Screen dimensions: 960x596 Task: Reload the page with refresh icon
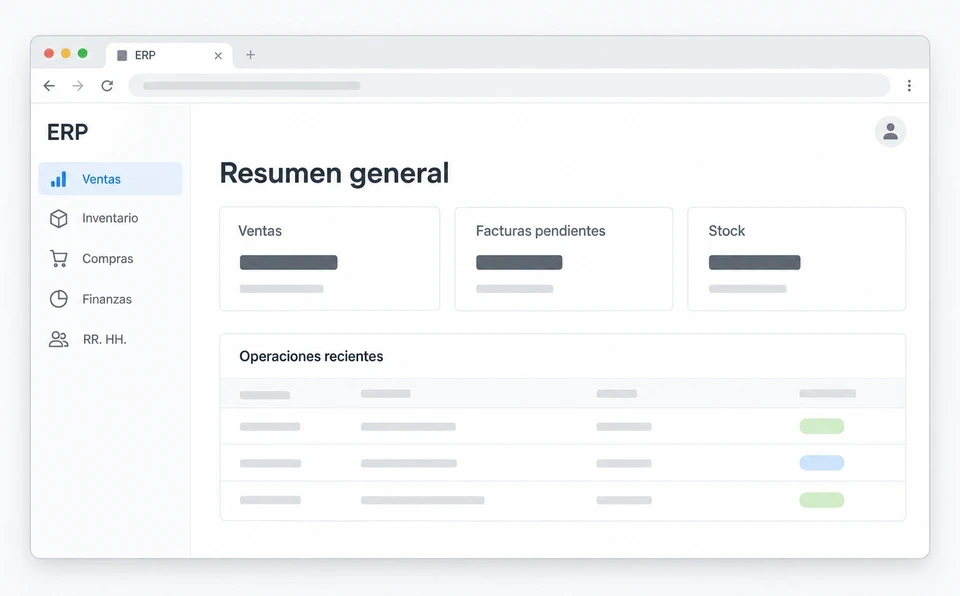click(107, 86)
